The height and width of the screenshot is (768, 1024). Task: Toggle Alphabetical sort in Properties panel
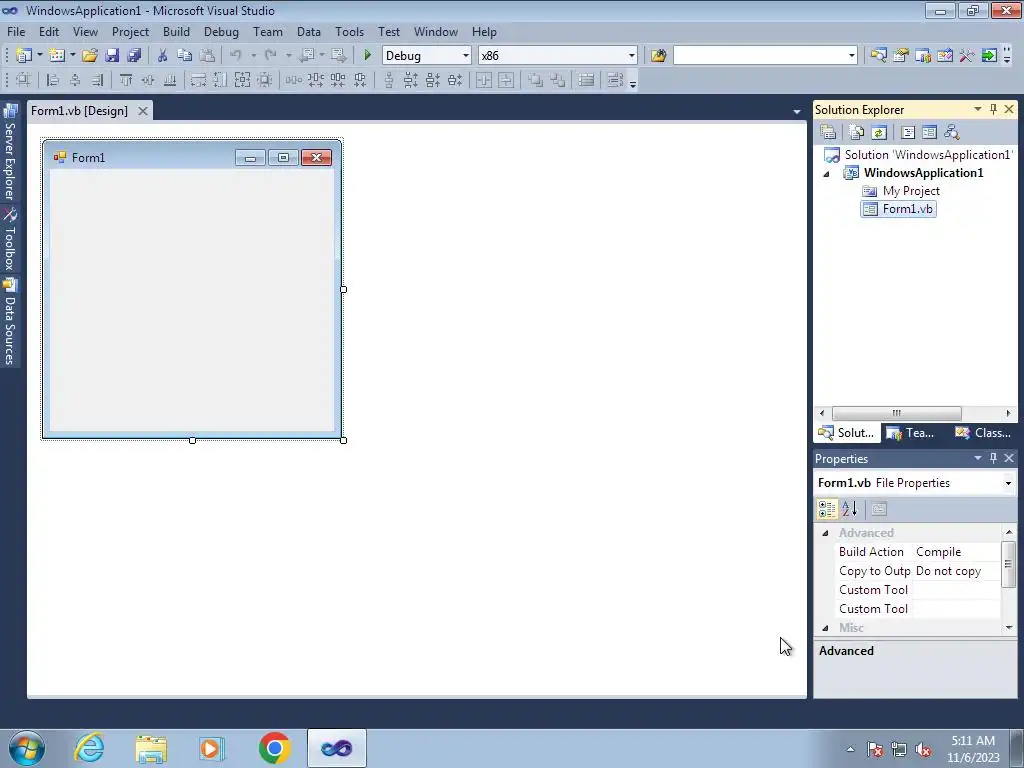tap(850, 509)
